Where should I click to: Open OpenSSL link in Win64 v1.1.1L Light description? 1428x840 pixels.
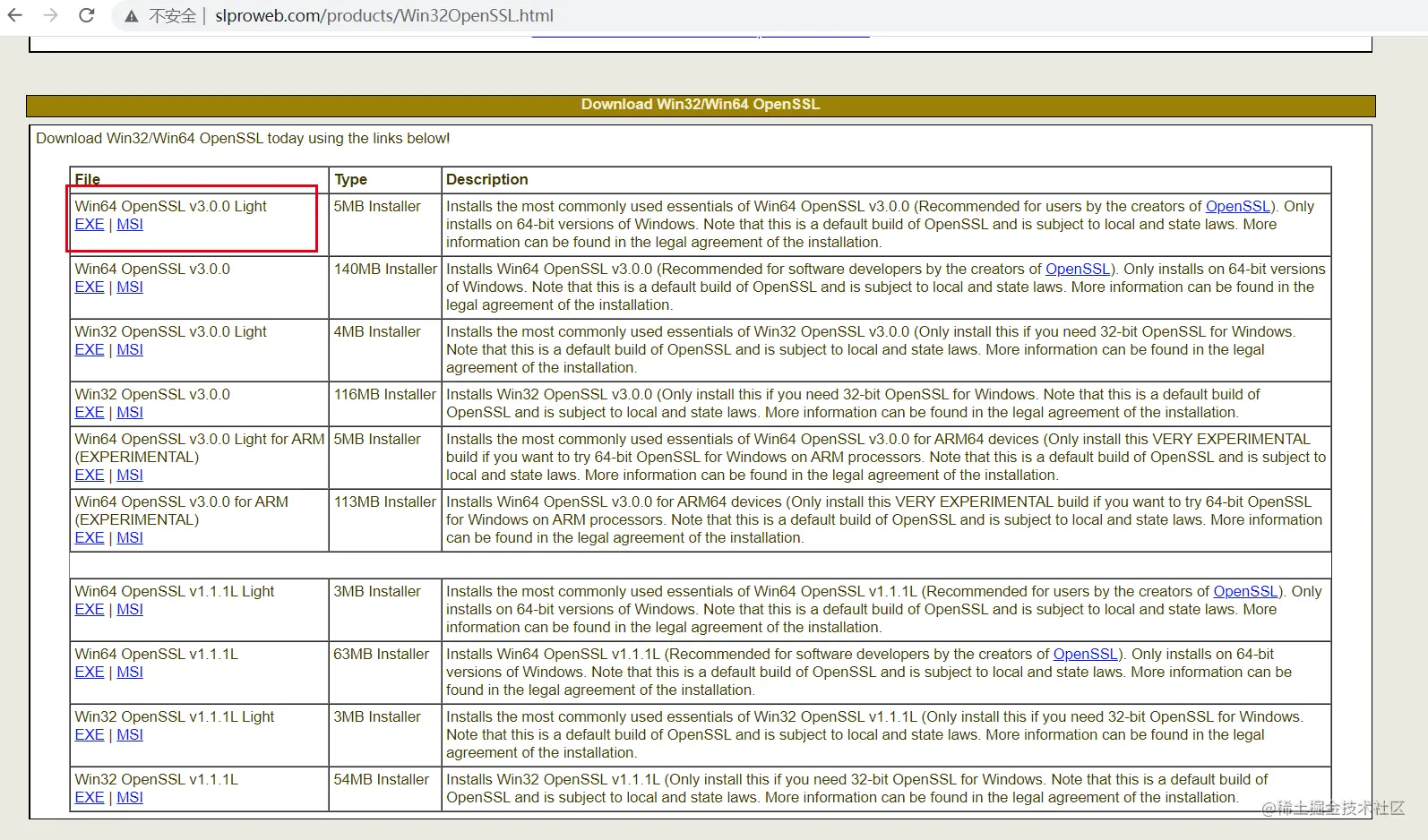click(x=1246, y=591)
